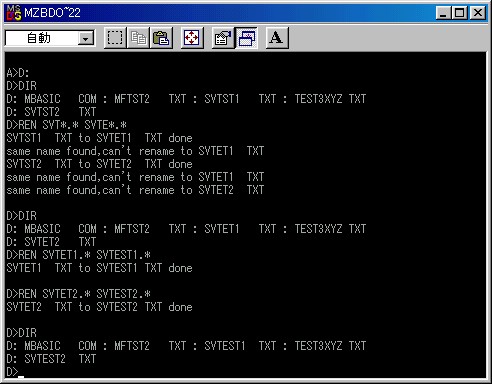Viewport: 492px width, 384px height.
Task: Click the Copy toolbar icon
Action: [x=138, y=38]
